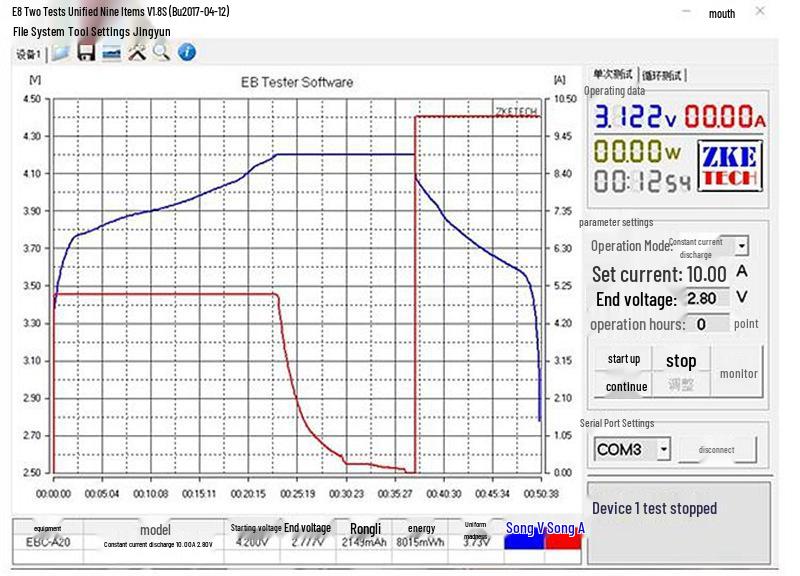
Task: Save data with the floppy disk icon
Action: pos(86,53)
